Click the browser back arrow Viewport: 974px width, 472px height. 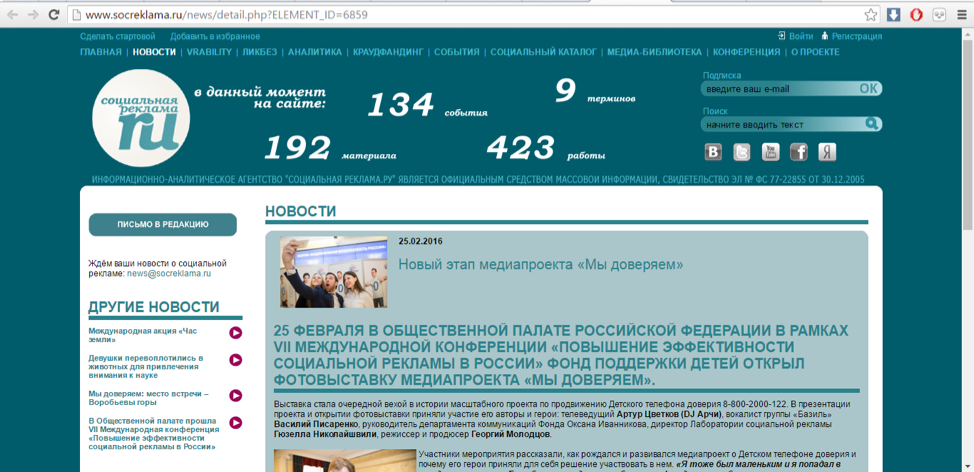coord(12,14)
